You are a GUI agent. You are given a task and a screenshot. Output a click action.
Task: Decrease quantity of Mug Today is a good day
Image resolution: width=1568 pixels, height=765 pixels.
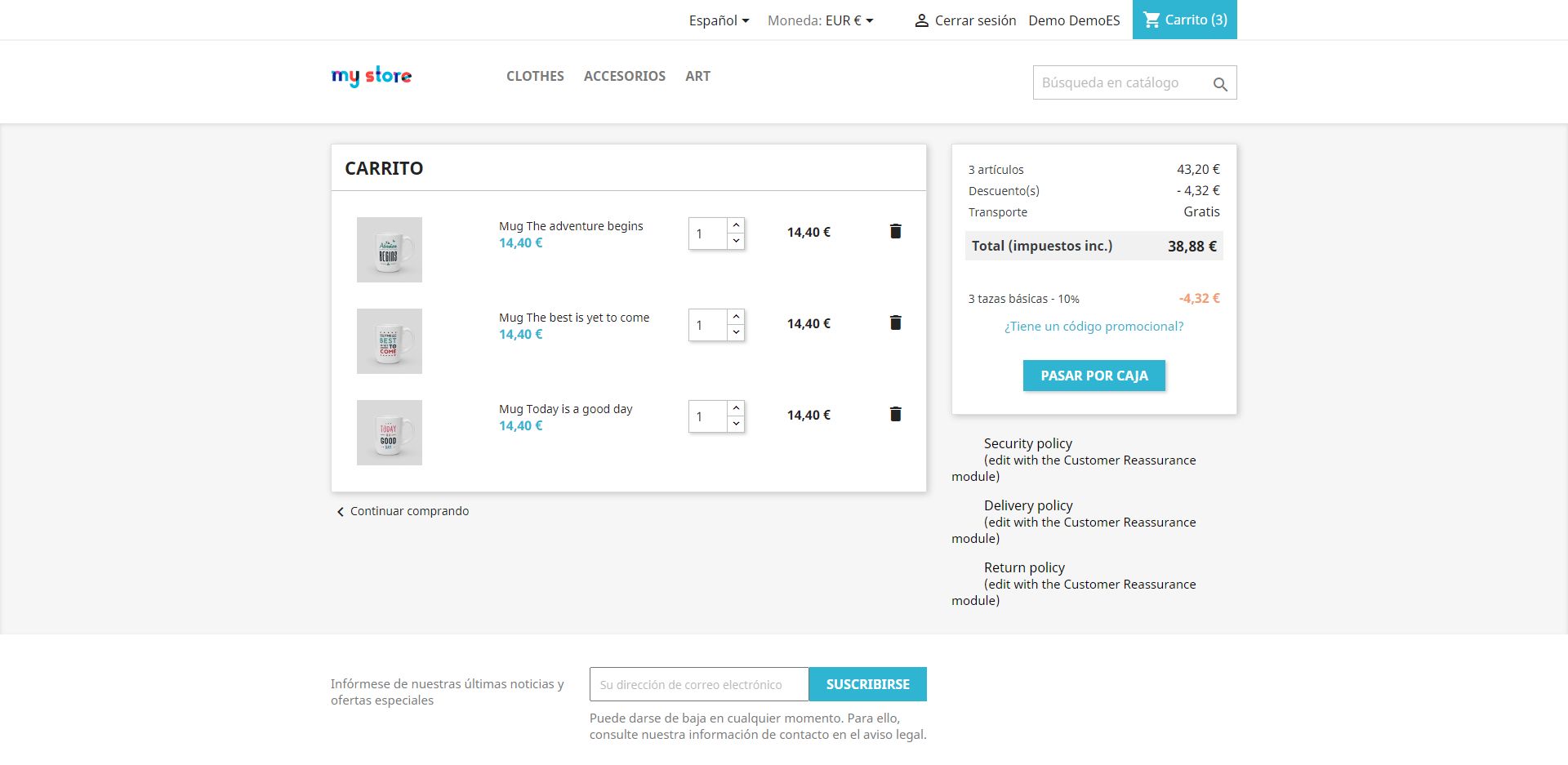tap(736, 424)
